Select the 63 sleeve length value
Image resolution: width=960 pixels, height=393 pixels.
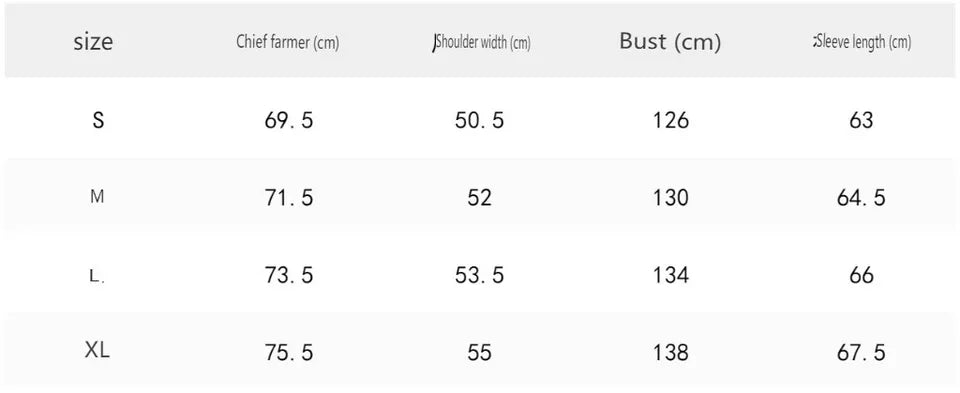(x=861, y=121)
